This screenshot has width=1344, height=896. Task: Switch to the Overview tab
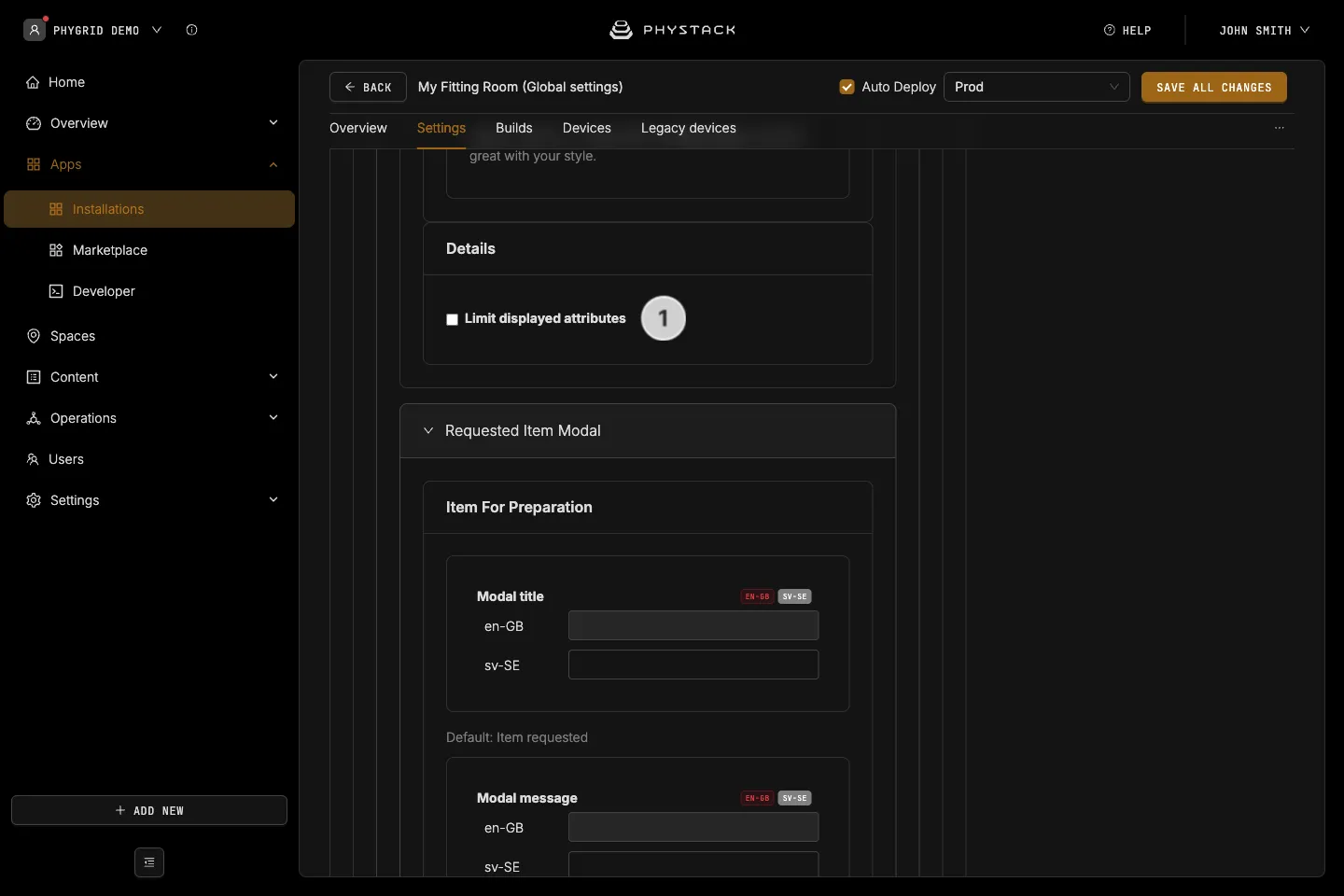point(358,128)
